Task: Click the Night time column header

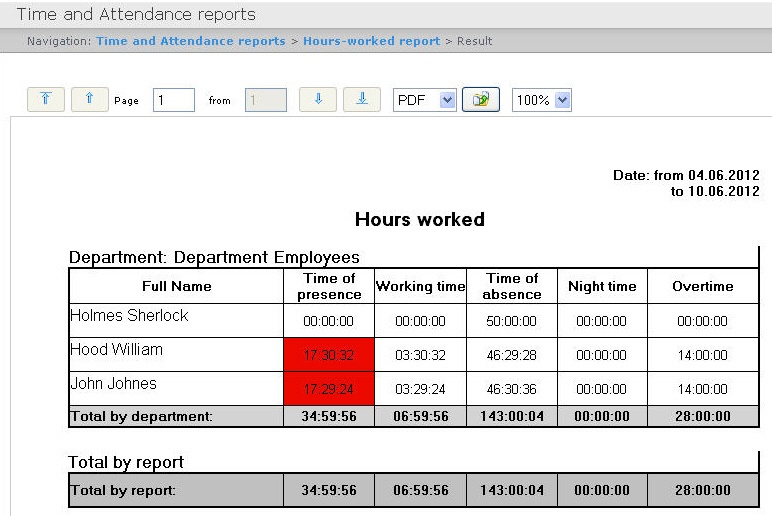Action: (x=602, y=286)
